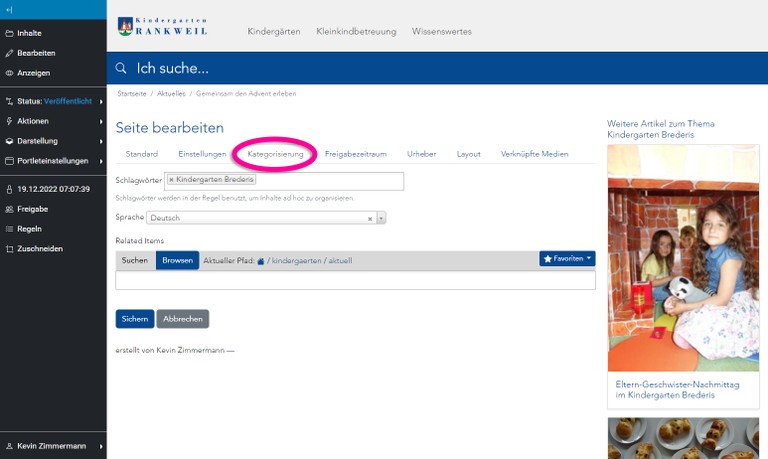Open the Kevin Zimmermann user menu
This screenshot has height=459, width=768.
tap(53, 446)
